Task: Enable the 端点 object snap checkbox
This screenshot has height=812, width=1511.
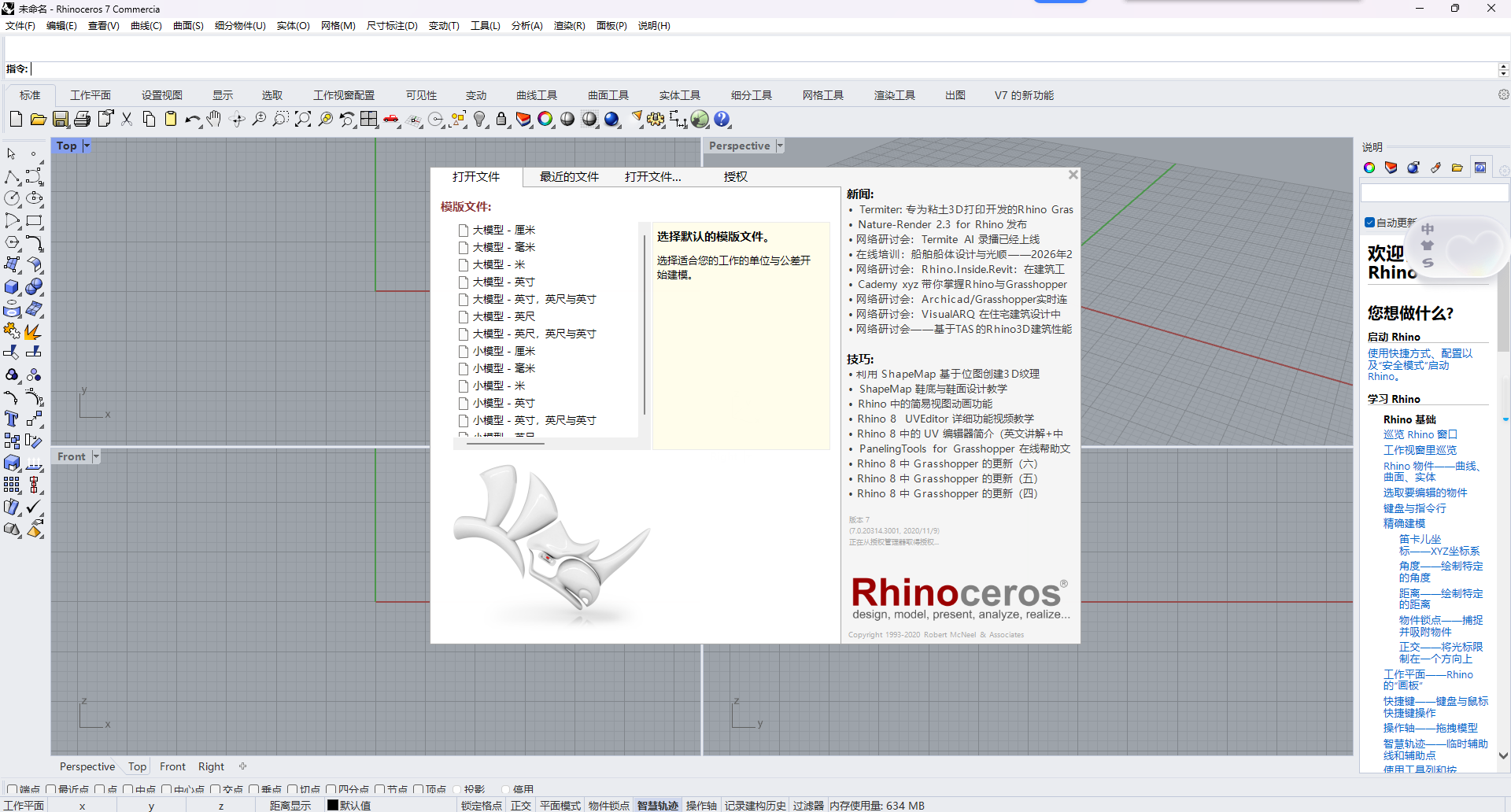Action: [x=11, y=789]
